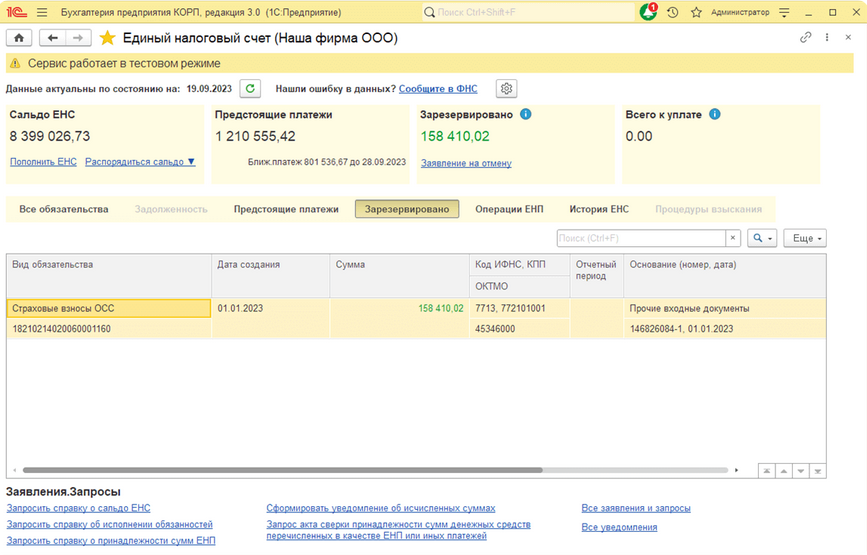Select the Зарезервировано tab
Image resolution: width=867 pixels, height=555 pixels.
[407, 209]
